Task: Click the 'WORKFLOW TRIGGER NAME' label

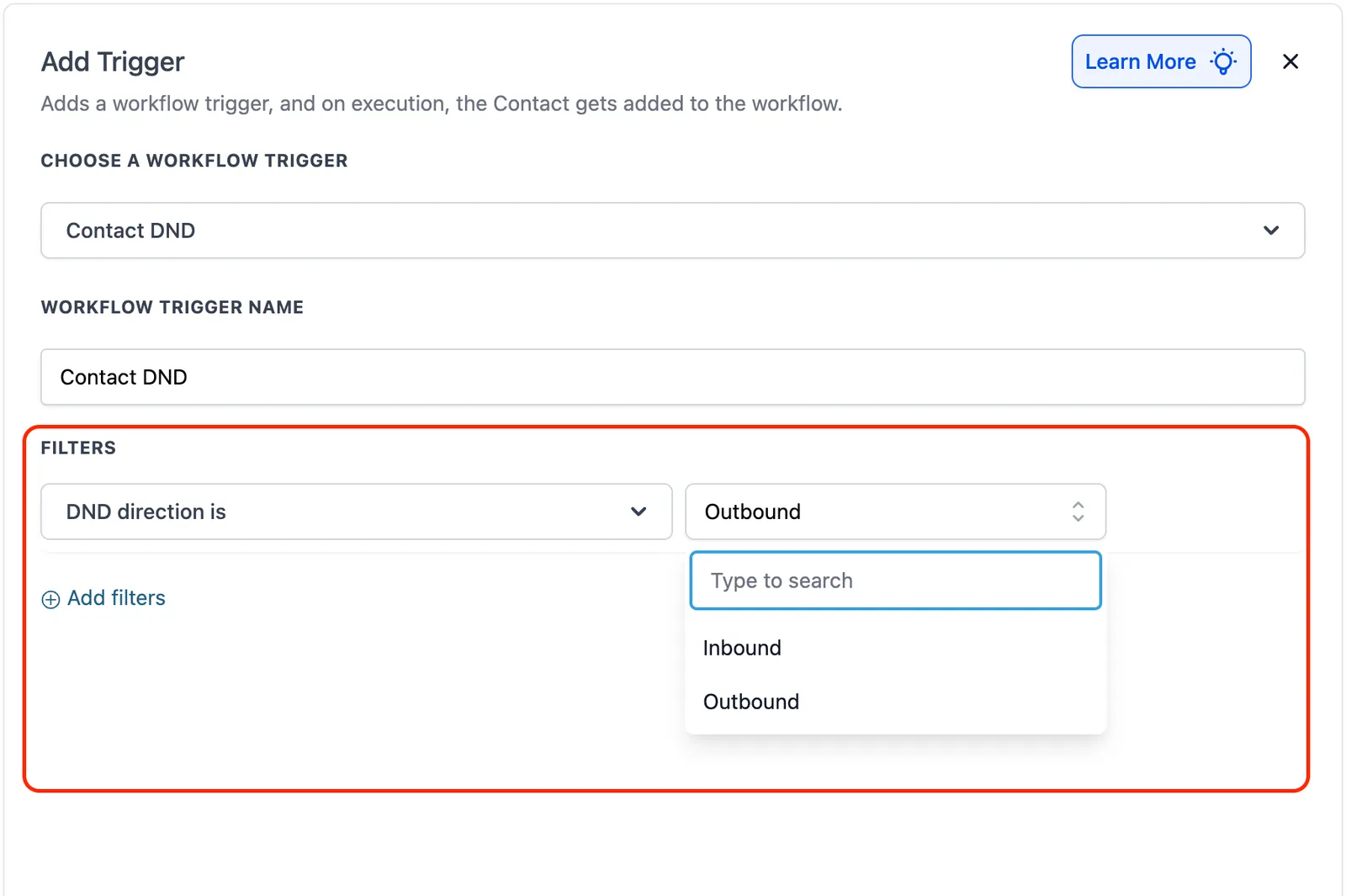Action: click(x=172, y=307)
